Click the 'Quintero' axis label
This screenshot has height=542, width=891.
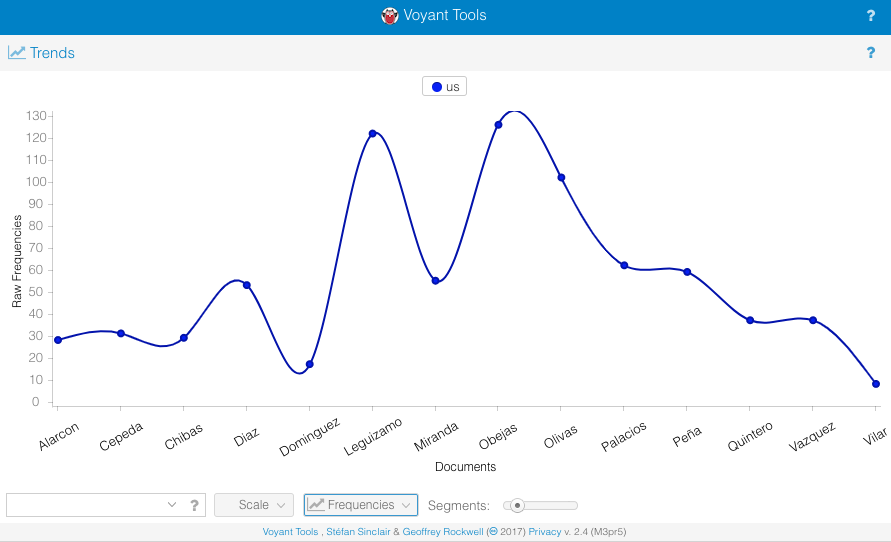750,436
